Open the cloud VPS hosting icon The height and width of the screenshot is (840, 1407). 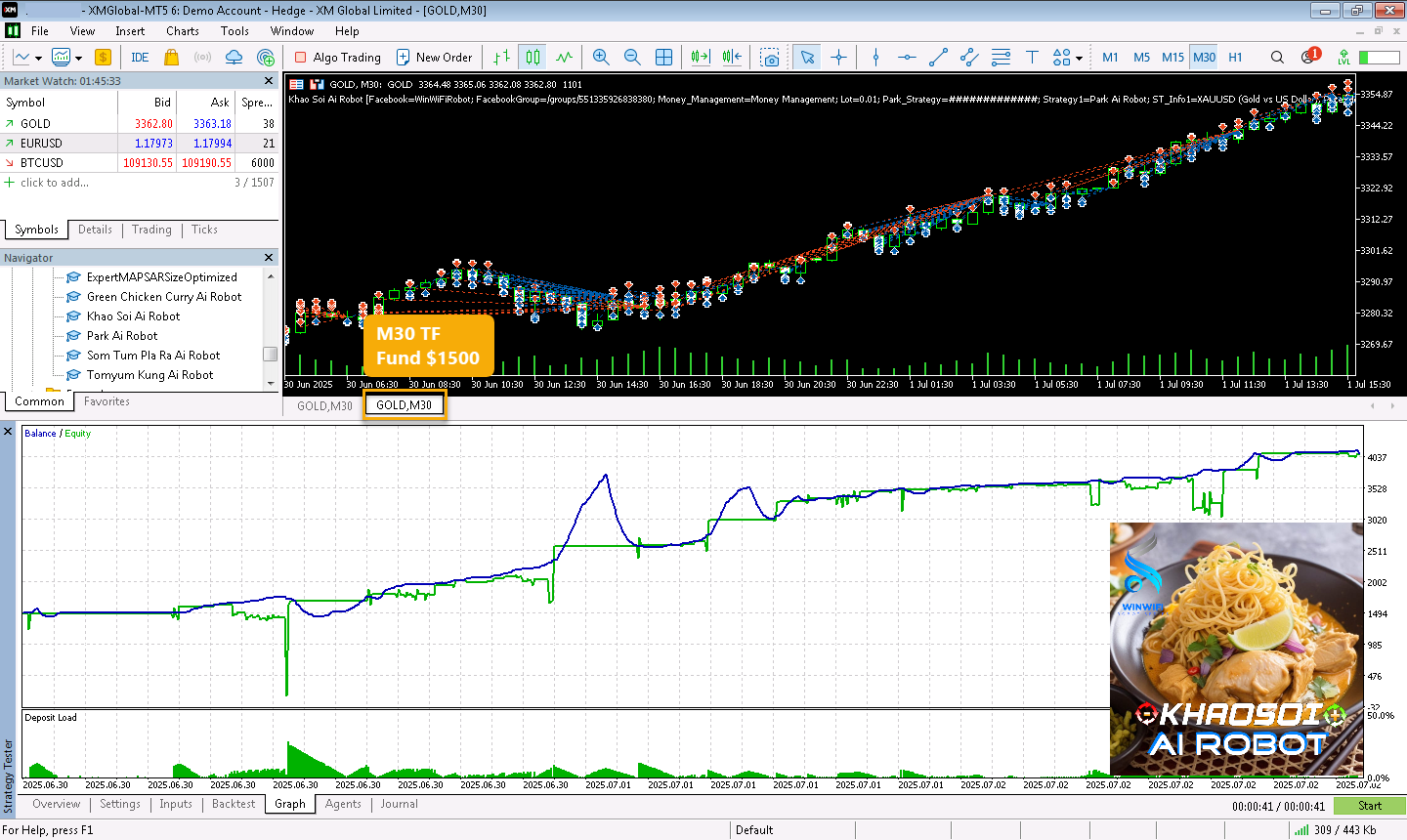click(234, 57)
